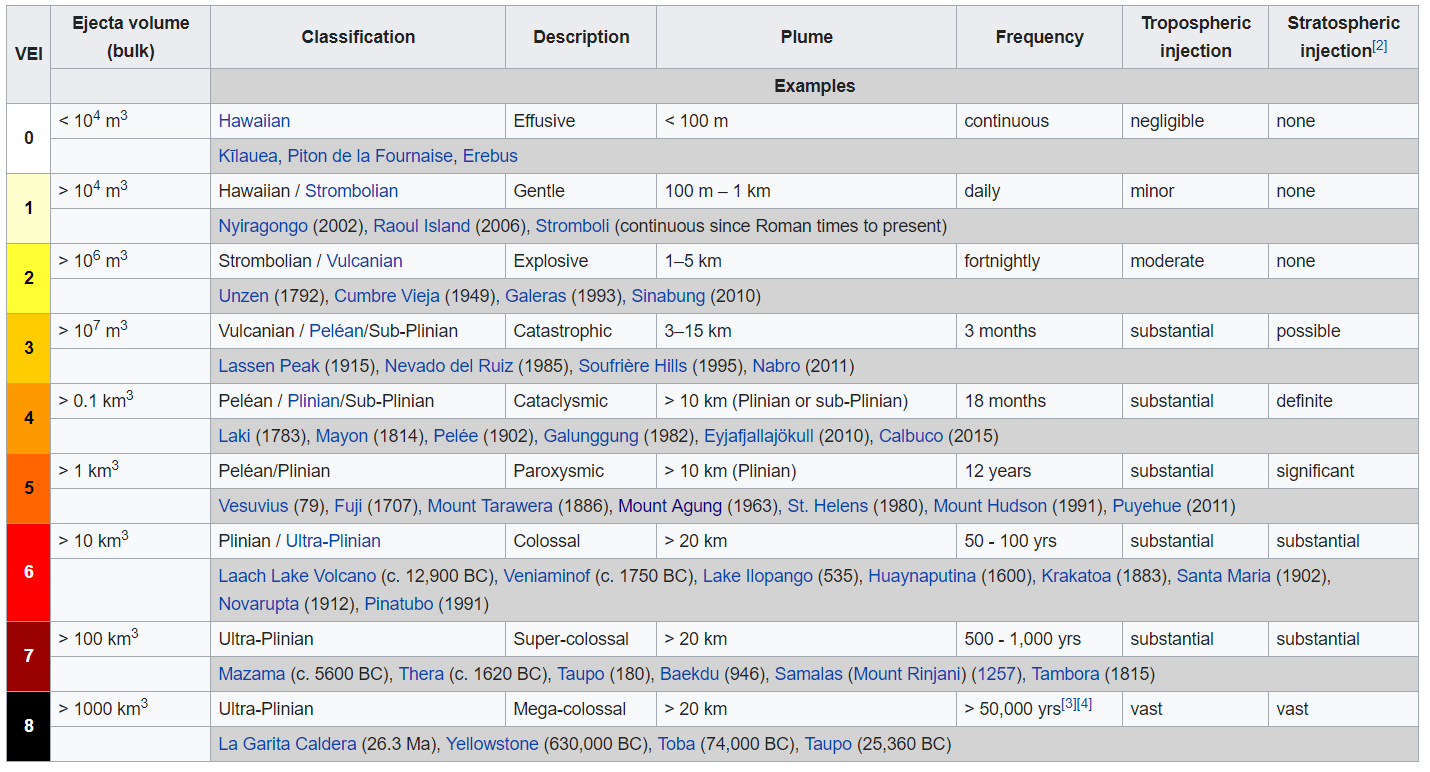Click the La Garita Caldera link

[287, 744]
